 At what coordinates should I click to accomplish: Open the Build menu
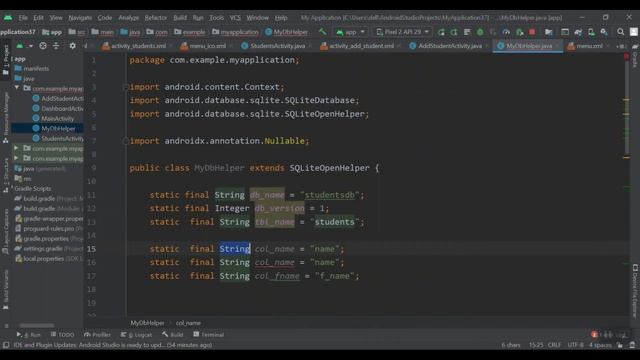click(180, 18)
